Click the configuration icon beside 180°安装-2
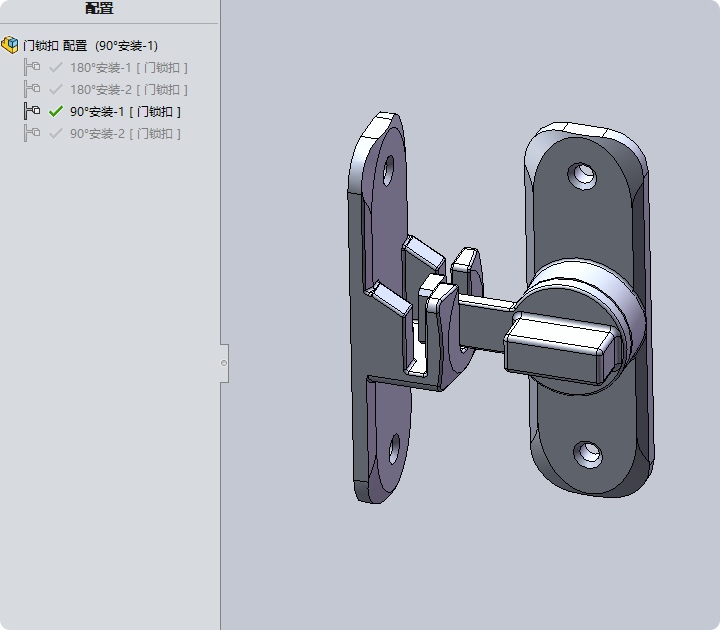Screen dimensions: 720x630 coord(32,89)
